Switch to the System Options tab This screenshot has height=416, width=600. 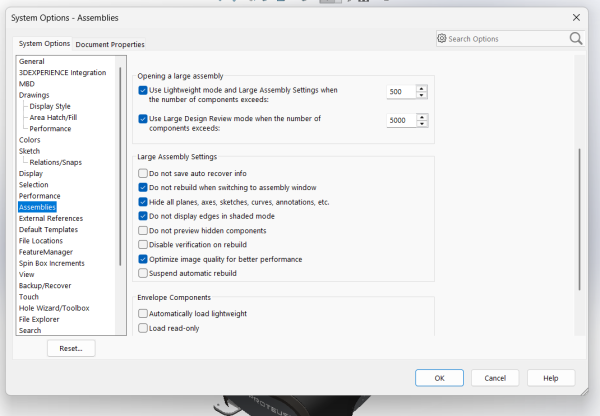click(x=44, y=44)
